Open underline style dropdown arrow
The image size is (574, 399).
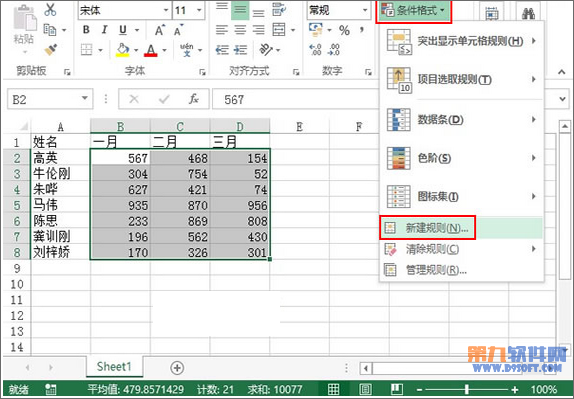[x=137, y=30]
